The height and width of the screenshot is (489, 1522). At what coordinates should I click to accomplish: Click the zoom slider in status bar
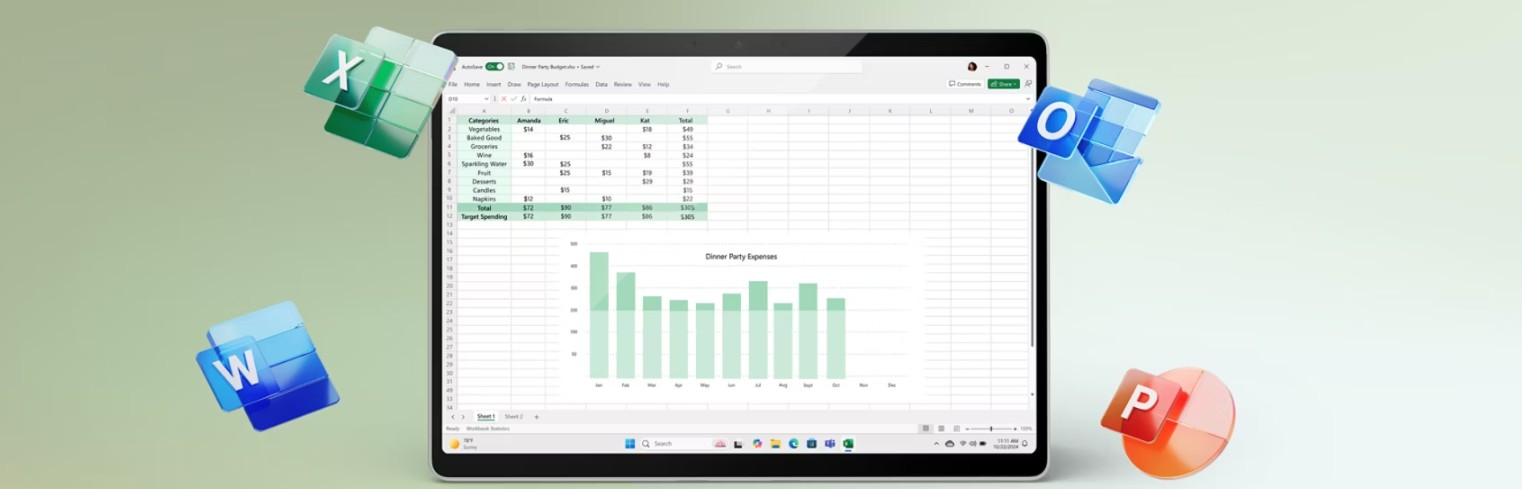tap(991, 429)
